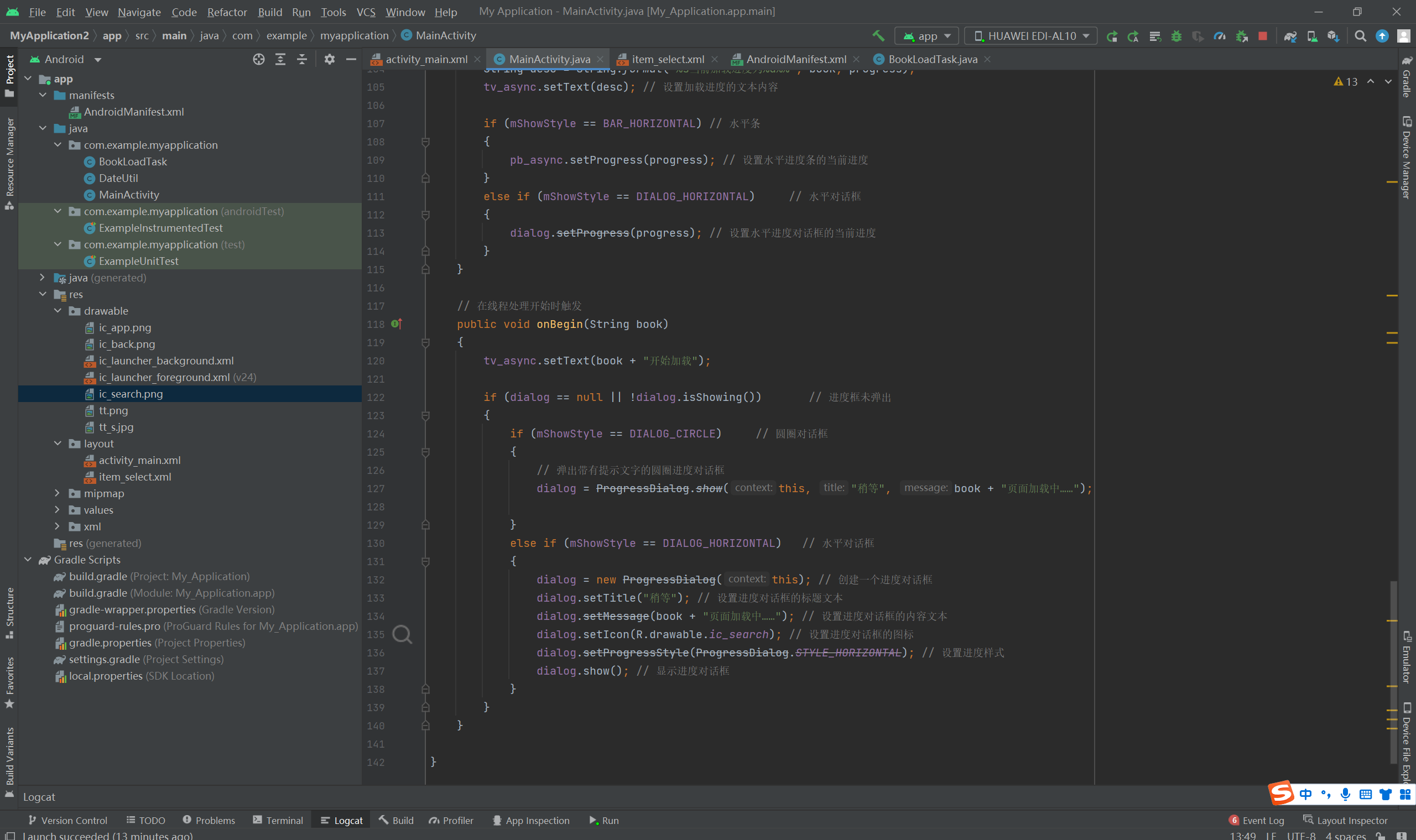Sync Project with Gradle Files icon
This screenshot has width=1416, height=840.
click(1290, 36)
